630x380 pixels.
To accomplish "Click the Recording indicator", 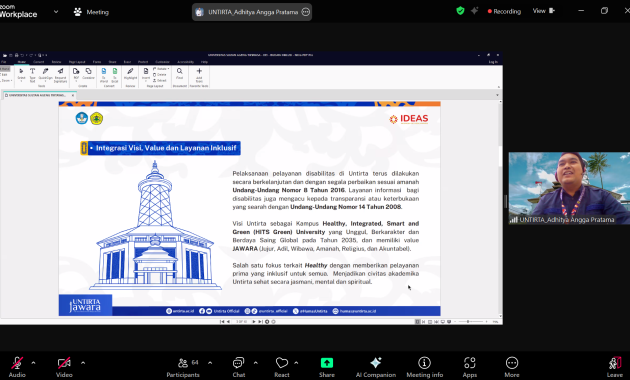I will [x=504, y=11].
